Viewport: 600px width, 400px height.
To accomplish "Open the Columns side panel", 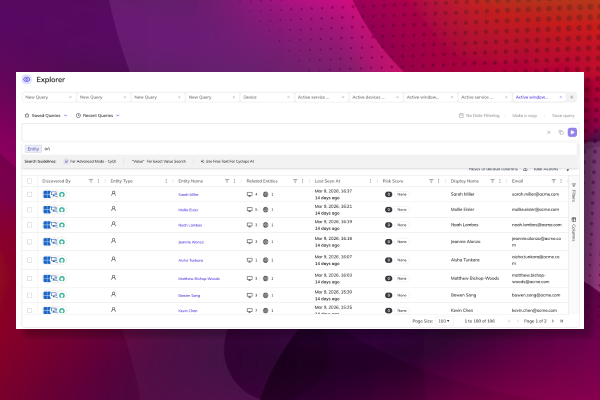I will click(574, 229).
